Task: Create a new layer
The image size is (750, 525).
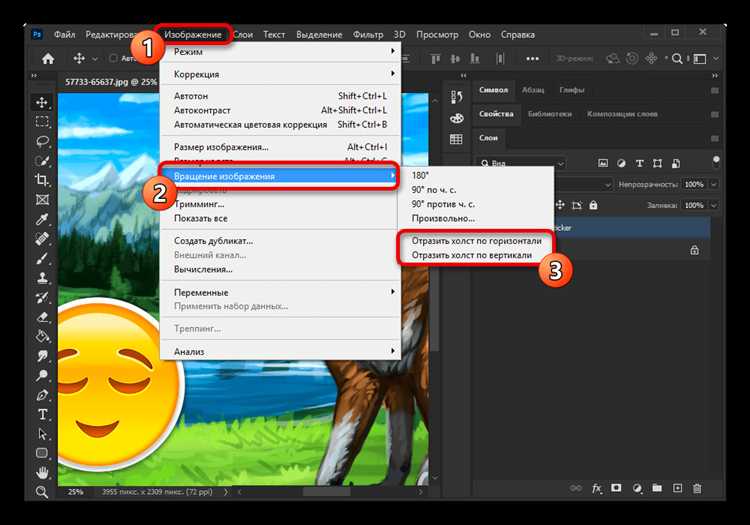Action: coord(677,488)
